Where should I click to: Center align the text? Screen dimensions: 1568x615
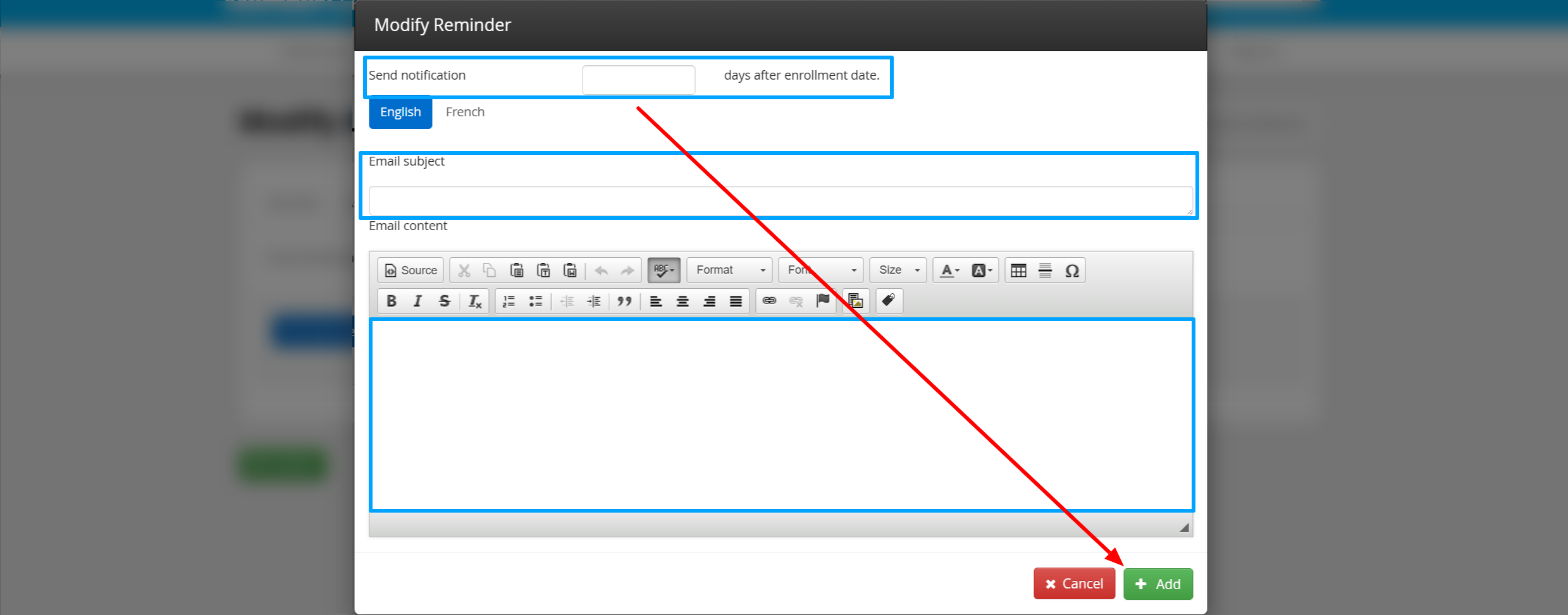point(682,301)
